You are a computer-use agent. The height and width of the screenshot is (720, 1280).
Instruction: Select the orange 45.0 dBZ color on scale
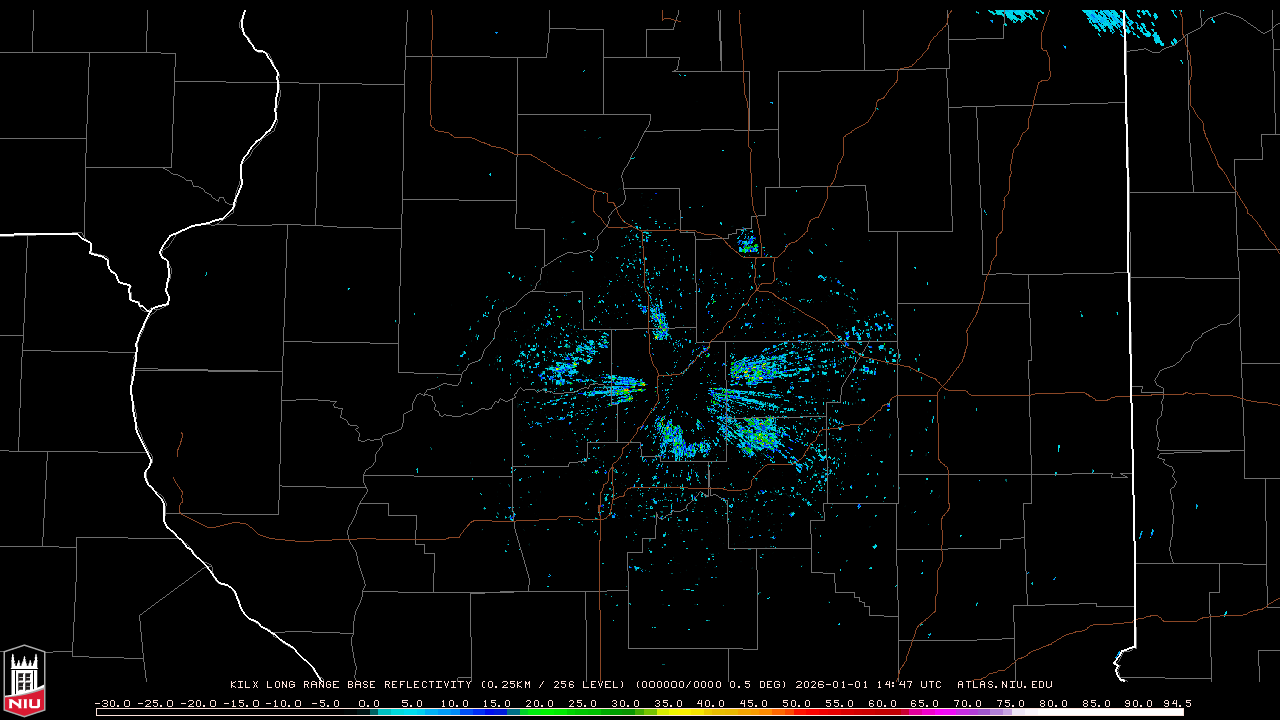click(x=753, y=712)
